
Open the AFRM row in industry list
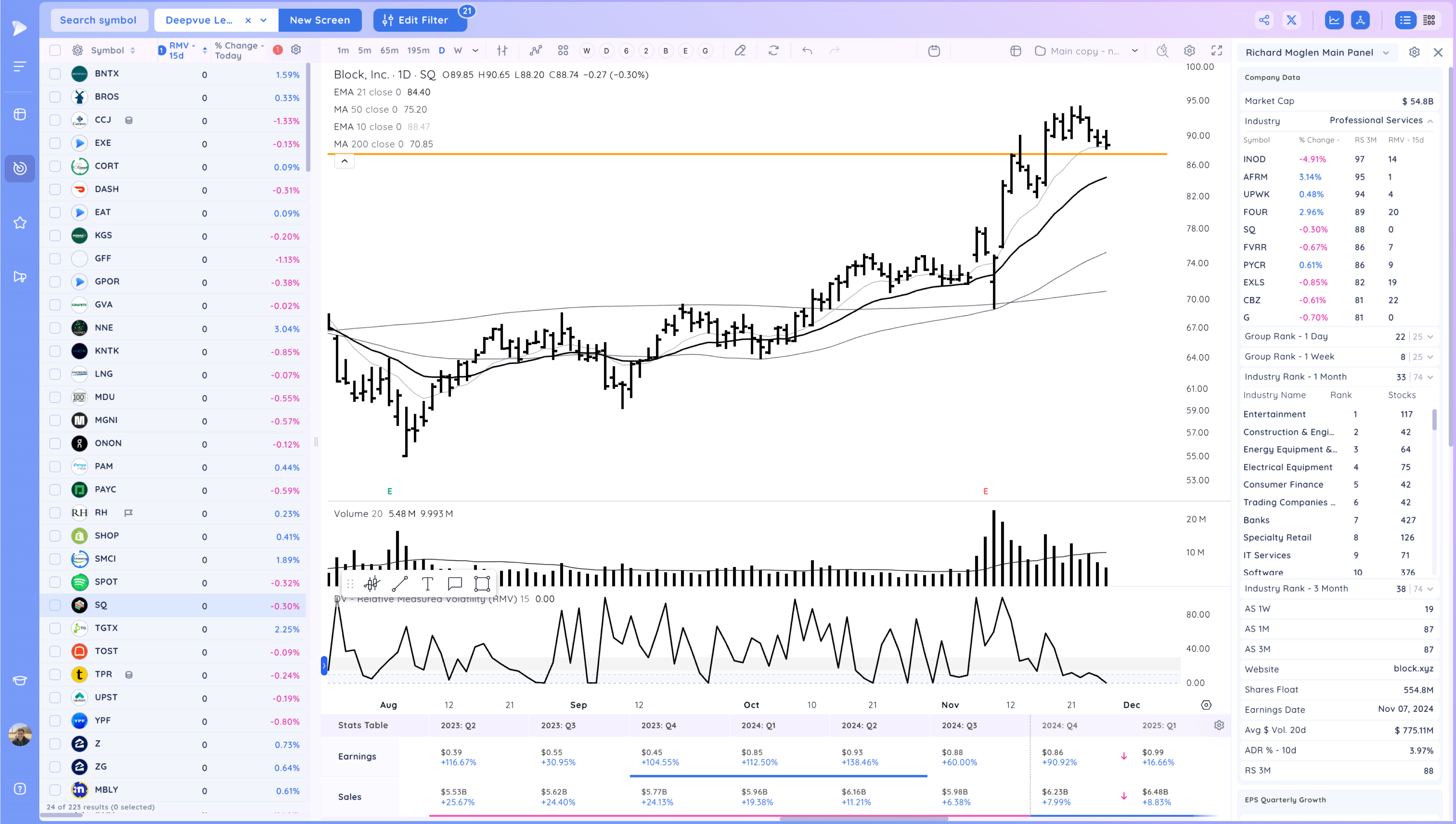click(x=1339, y=177)
